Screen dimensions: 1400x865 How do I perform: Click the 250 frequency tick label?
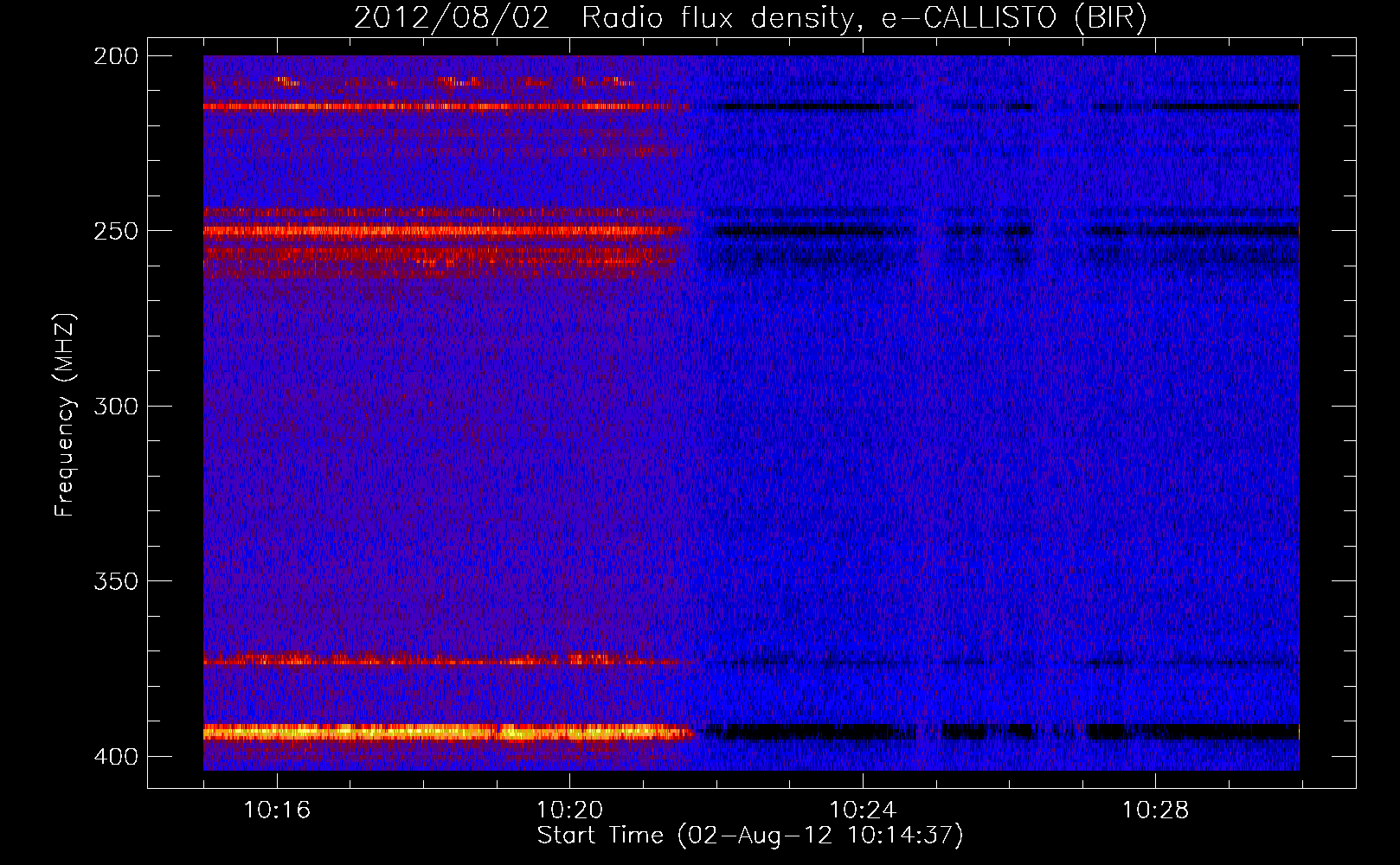116,231
